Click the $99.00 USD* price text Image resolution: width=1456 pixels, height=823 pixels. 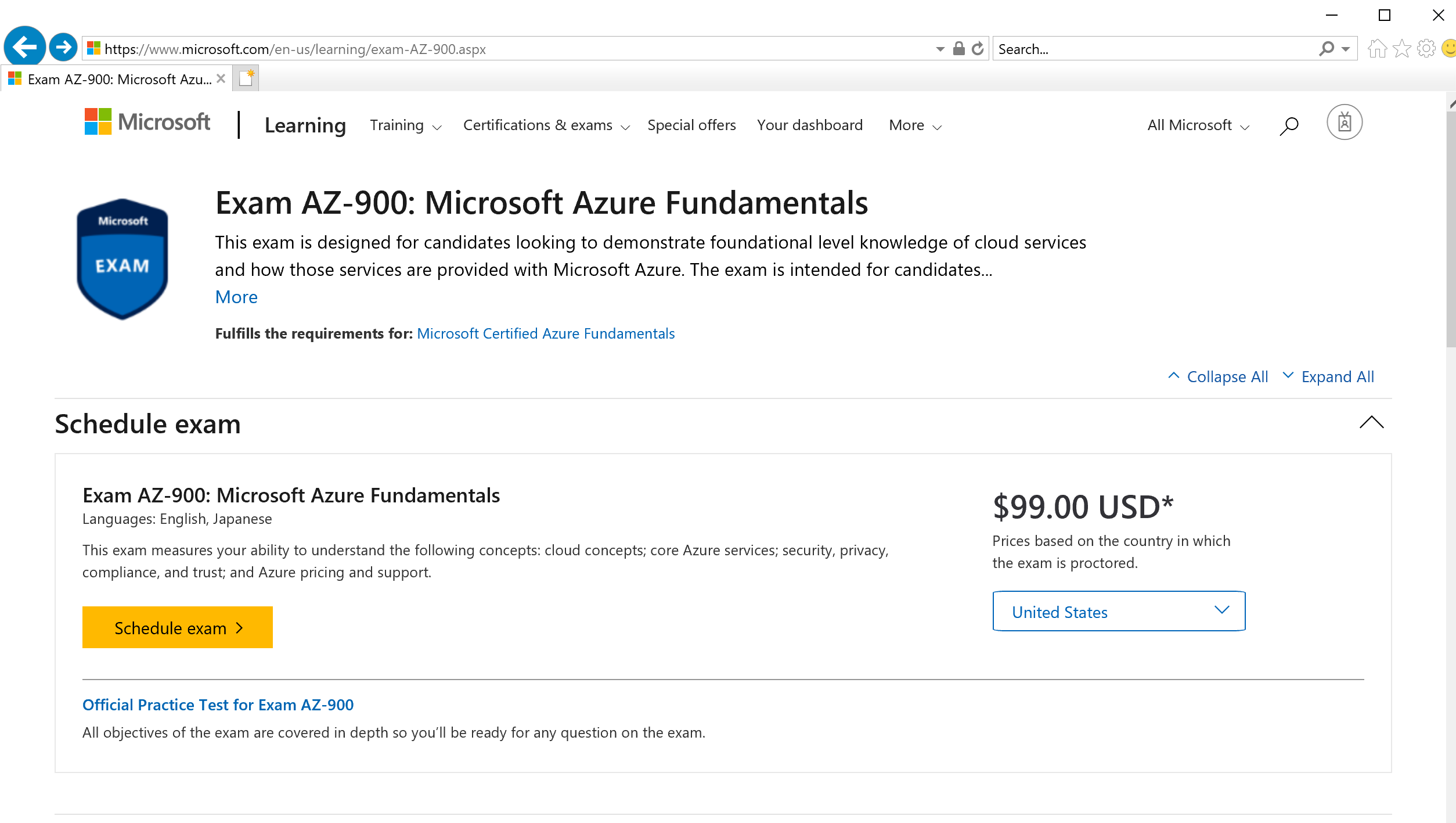(1083, 506)
